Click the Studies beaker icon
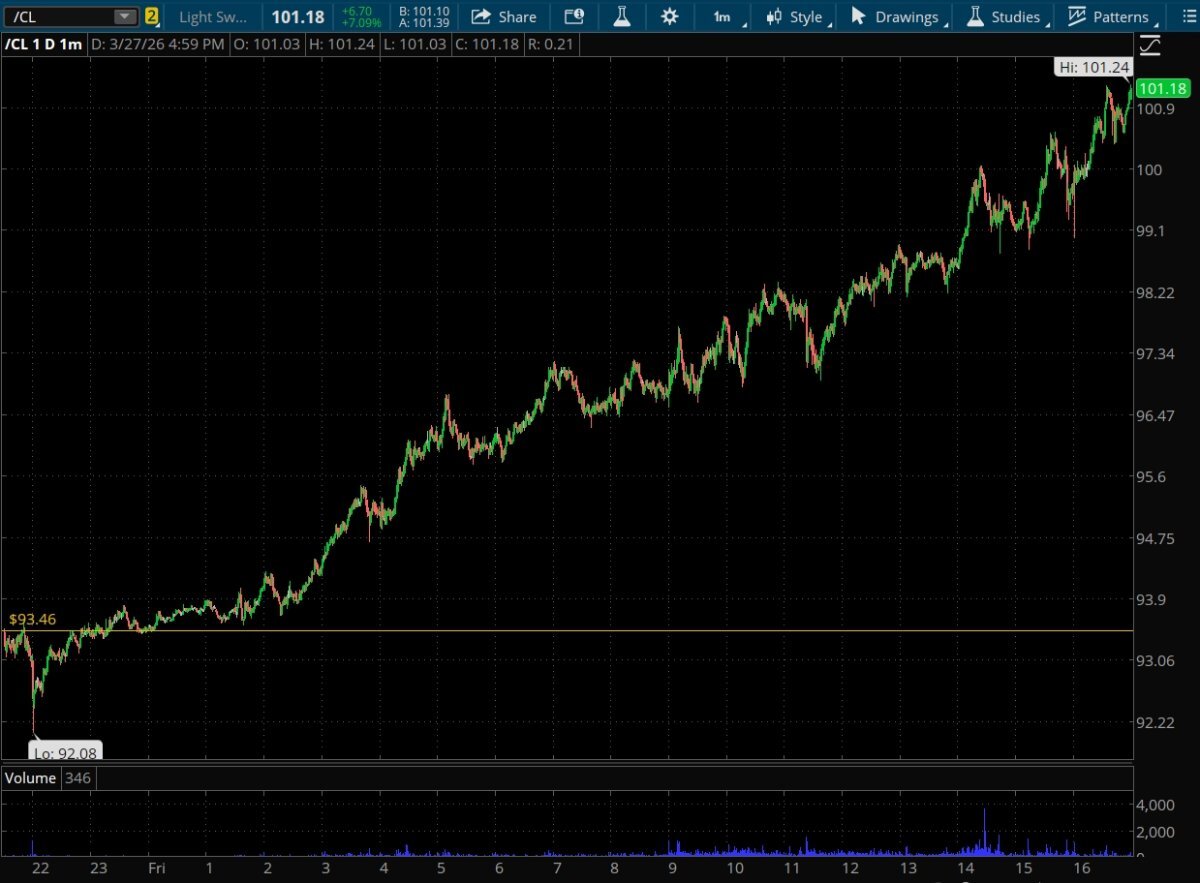Viewport: 1200px width, 883px height. click(x=975, y=17)
